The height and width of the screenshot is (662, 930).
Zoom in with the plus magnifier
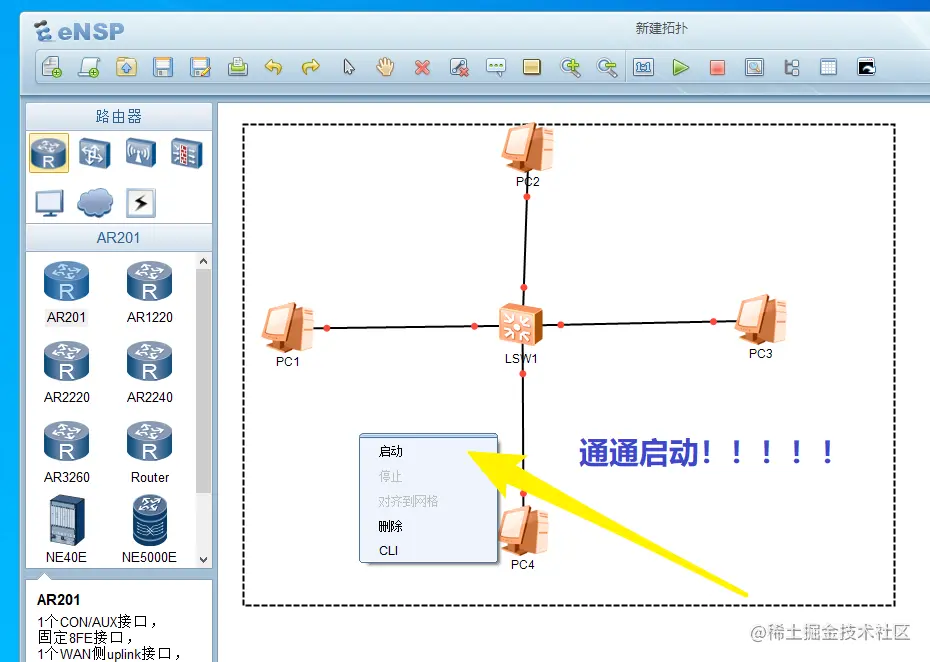pyautogui.click(x=570, y=67)
